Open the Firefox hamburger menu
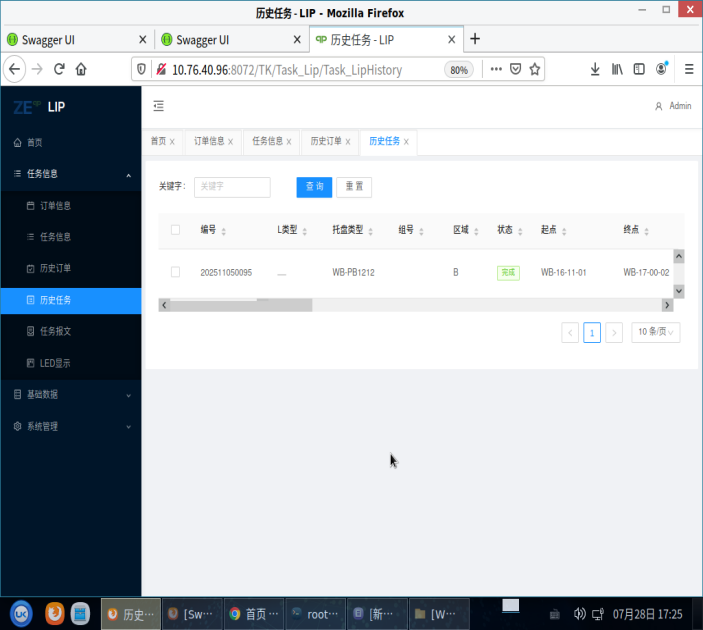The width and height of the screenshot is (703, 630). pos(689,69)
